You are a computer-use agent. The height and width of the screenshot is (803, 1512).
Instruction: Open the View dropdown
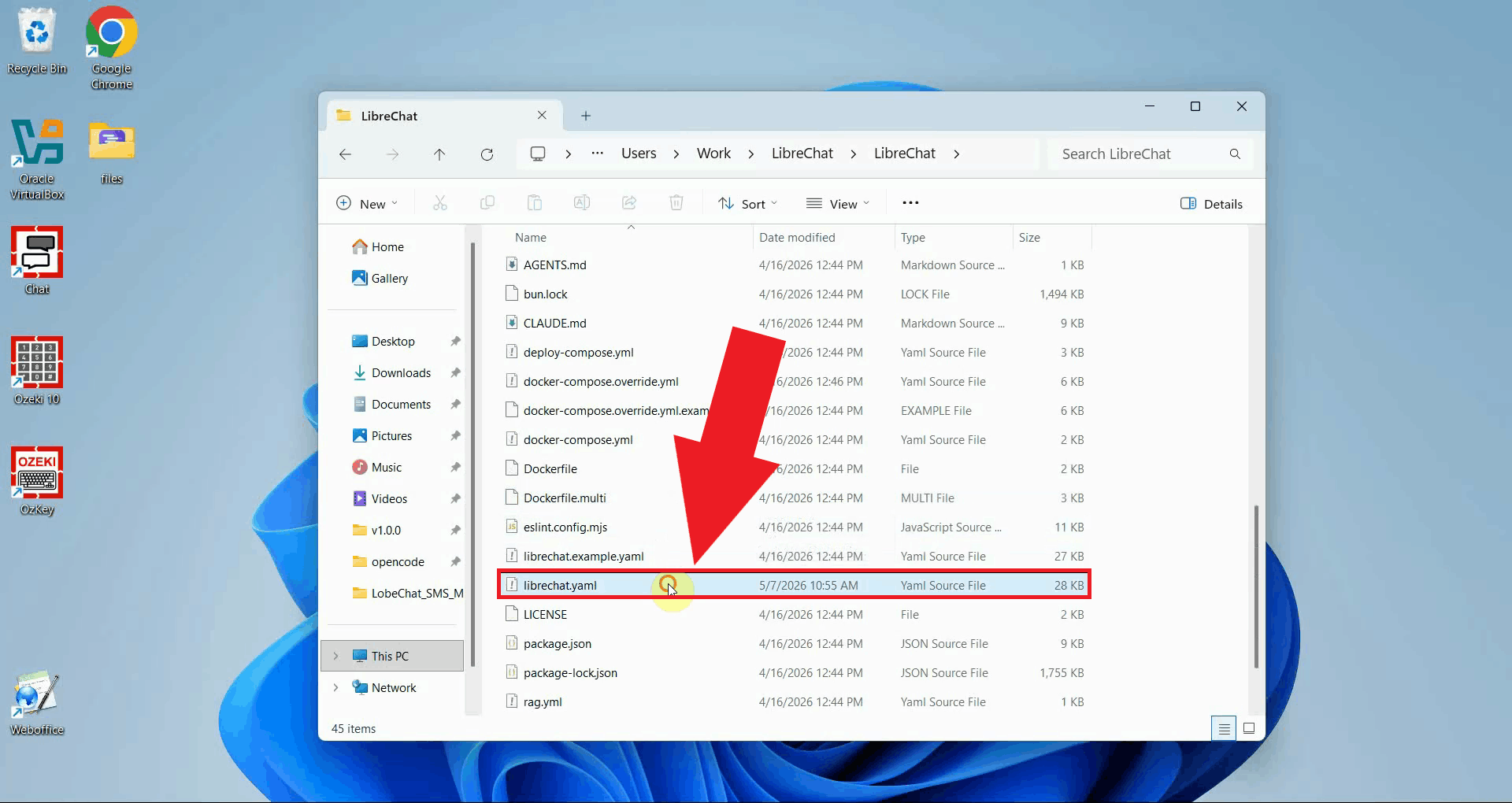[838, 203]
